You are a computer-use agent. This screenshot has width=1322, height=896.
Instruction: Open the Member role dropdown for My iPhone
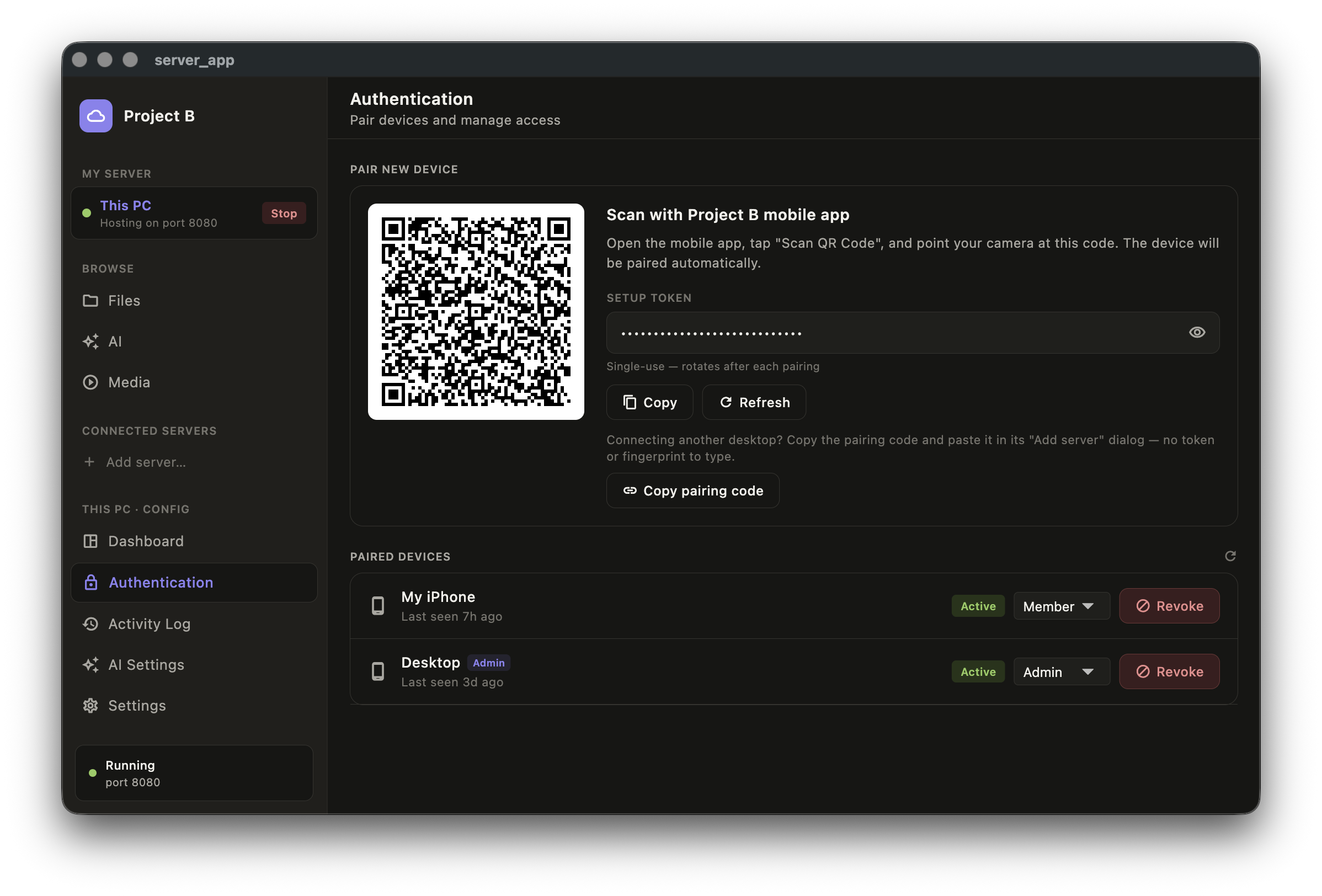(1062, 606)
